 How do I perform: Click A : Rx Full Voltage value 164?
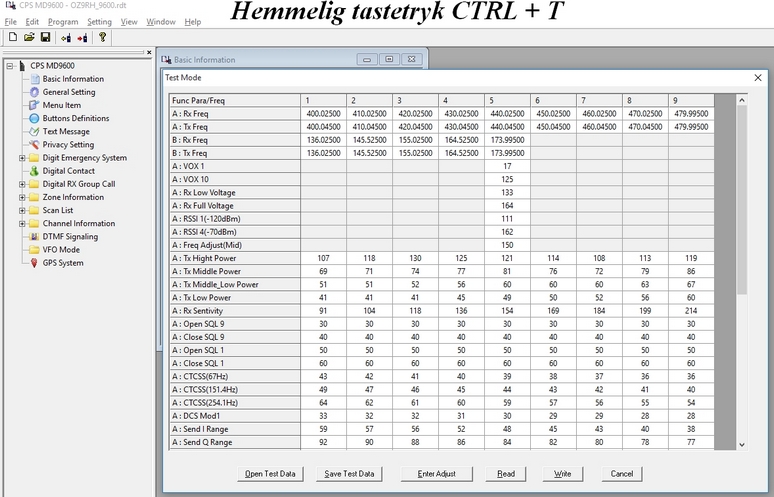click(x=507, y=206)
